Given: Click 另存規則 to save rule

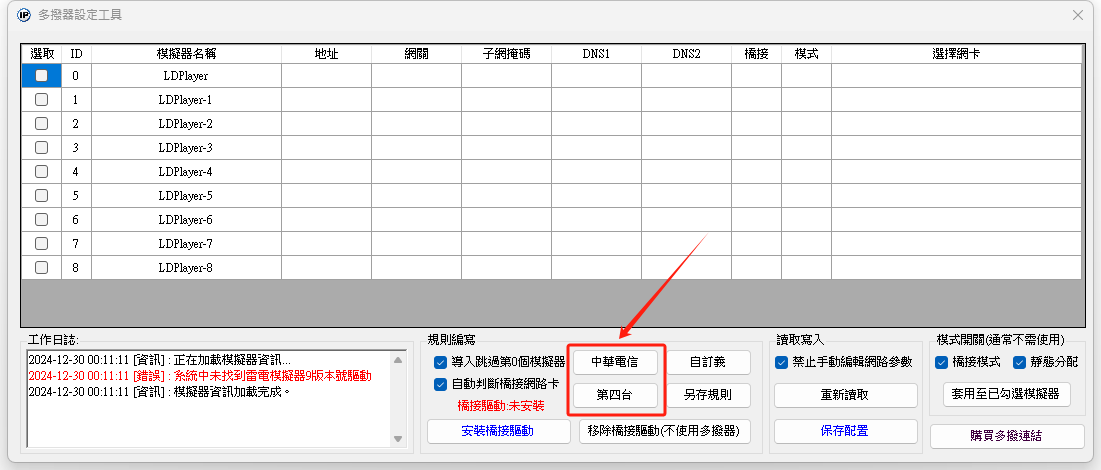Looking at the screenshot, I should click(708, 395).
